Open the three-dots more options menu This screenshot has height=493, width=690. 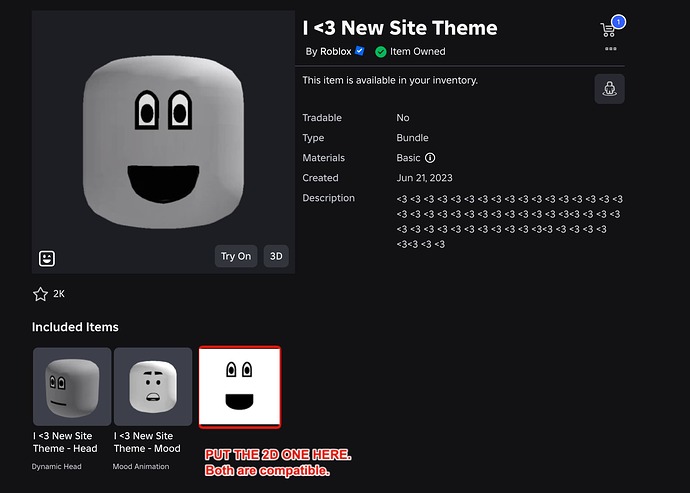(x=610, y=48)
